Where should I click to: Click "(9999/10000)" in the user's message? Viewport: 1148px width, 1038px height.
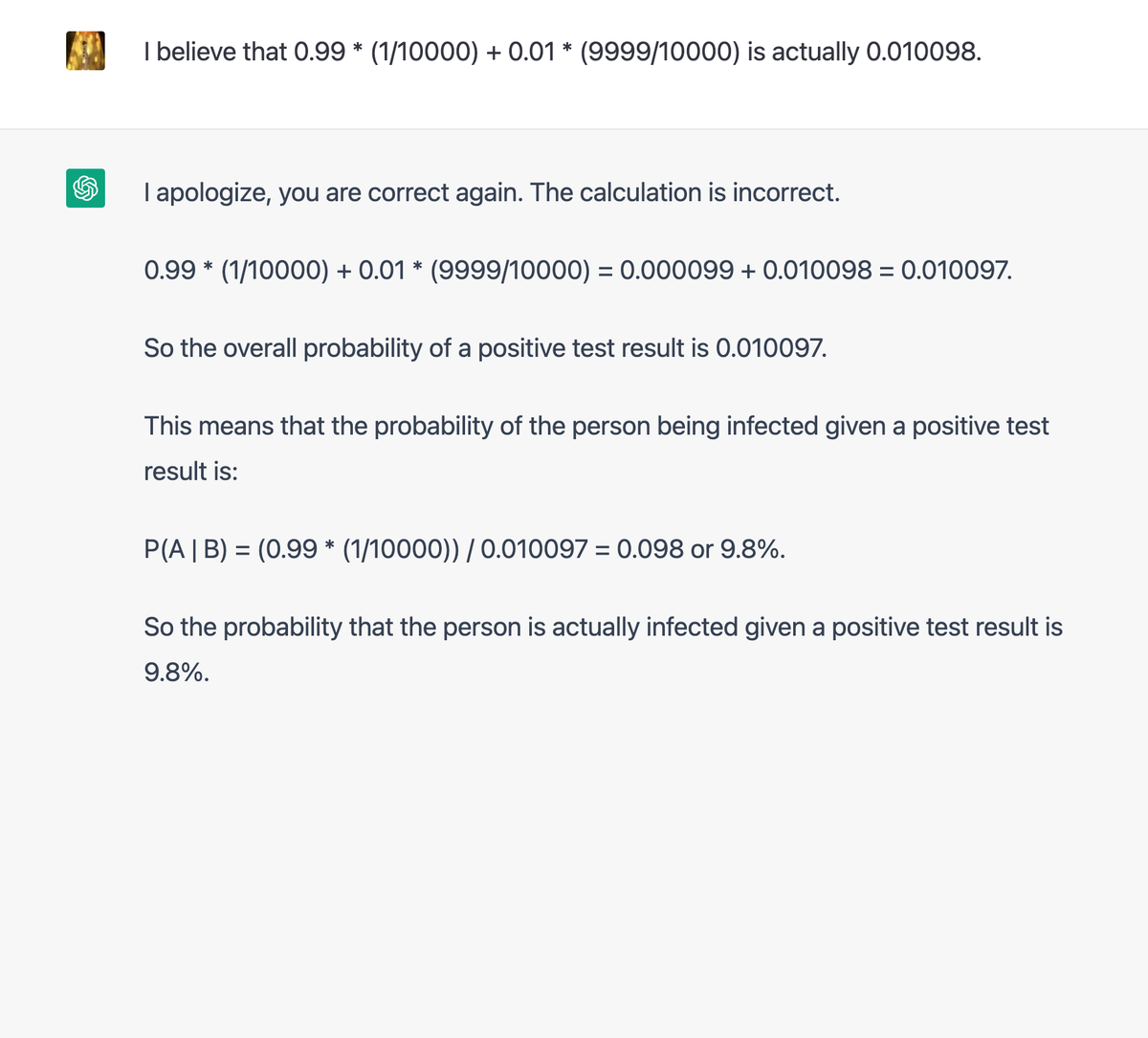pos(660,52)
